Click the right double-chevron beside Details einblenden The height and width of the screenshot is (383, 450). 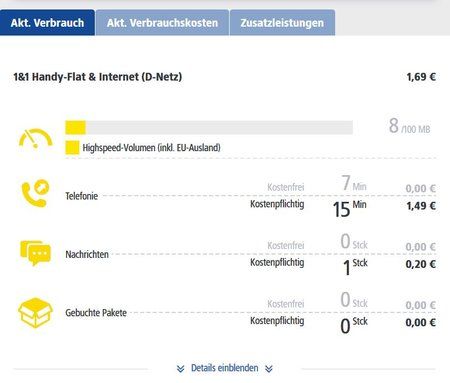269,368
